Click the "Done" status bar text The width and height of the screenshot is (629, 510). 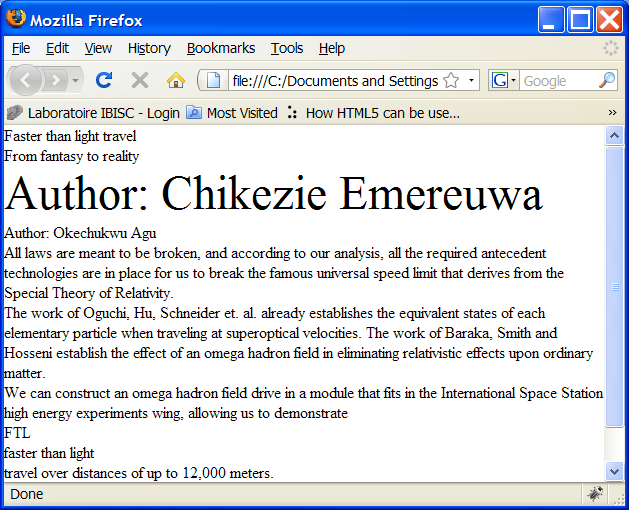pyautogui.click(x=26, y=494)
